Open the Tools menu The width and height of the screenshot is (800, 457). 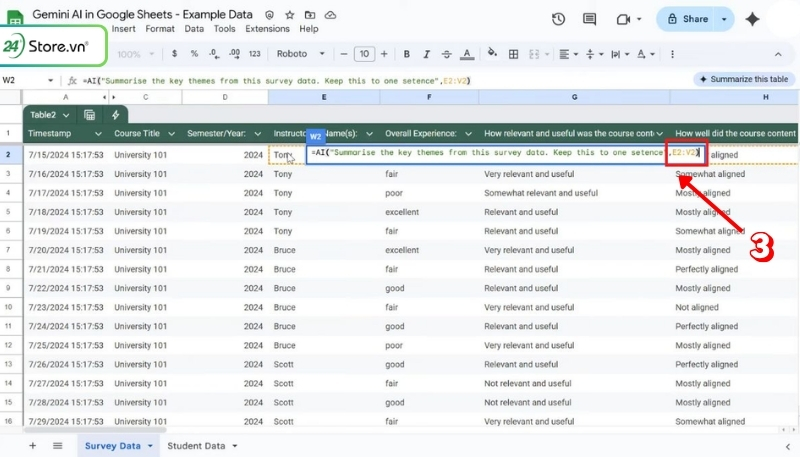click(224, 29)
